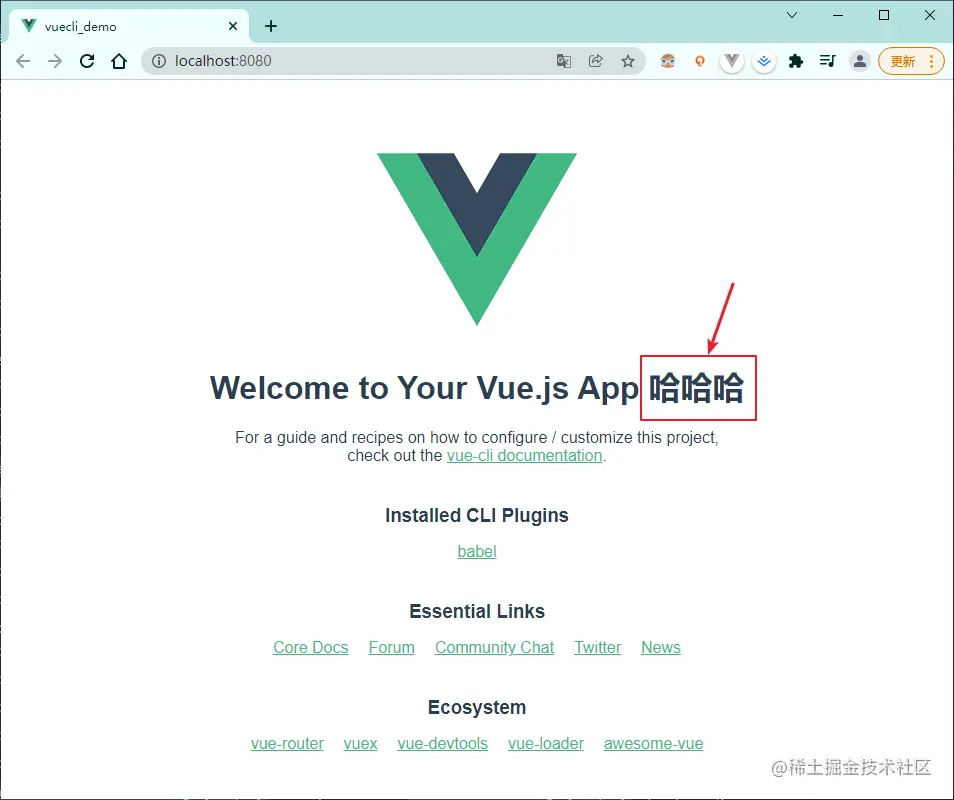The image size is (954, 800).
Task: Open the vue-router link
Action: (287, 743)
